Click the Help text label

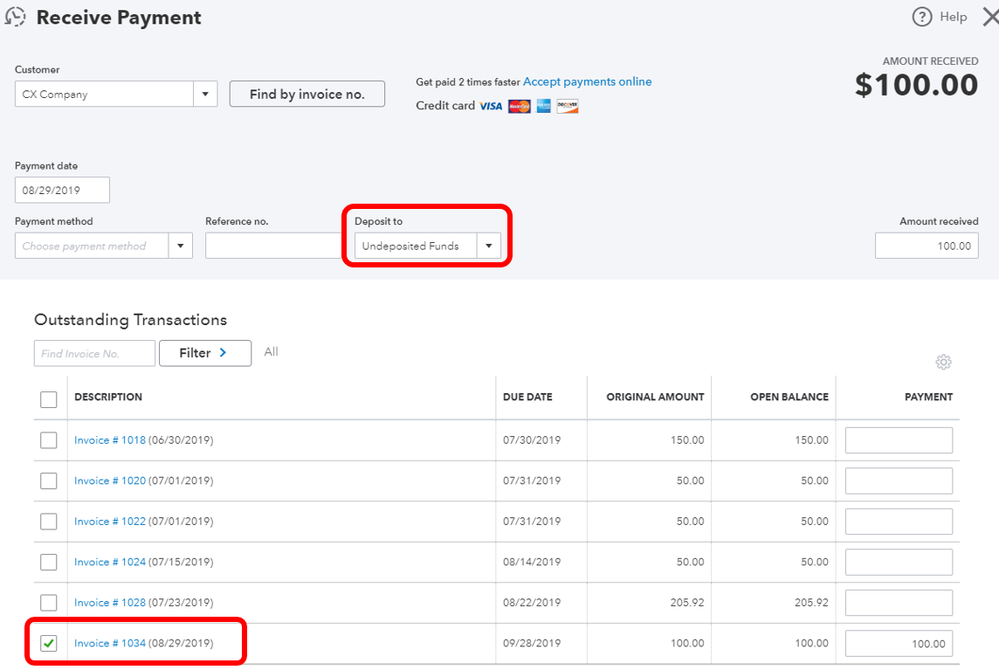point(953,17)
